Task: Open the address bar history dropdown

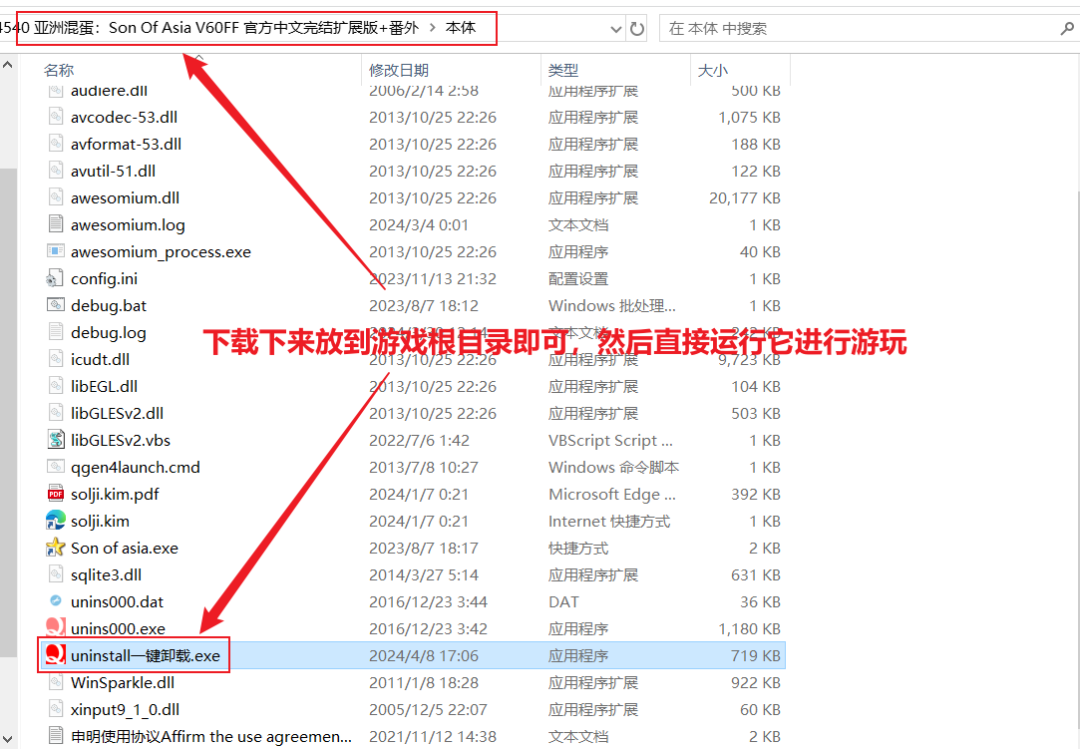Action: (616, 29)
